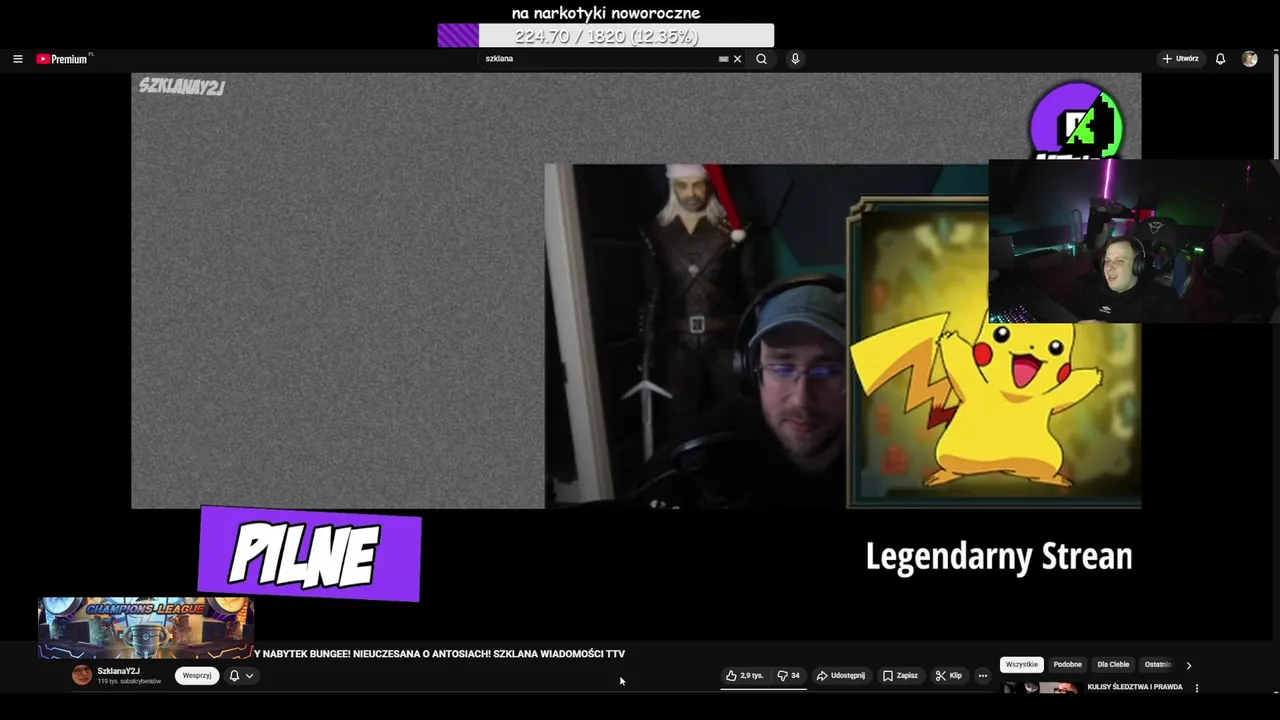Image resolution: width=1280 pixels, height=720 pixels.
Task: Share the video via Udostępnij
Action: coord(840,675)
